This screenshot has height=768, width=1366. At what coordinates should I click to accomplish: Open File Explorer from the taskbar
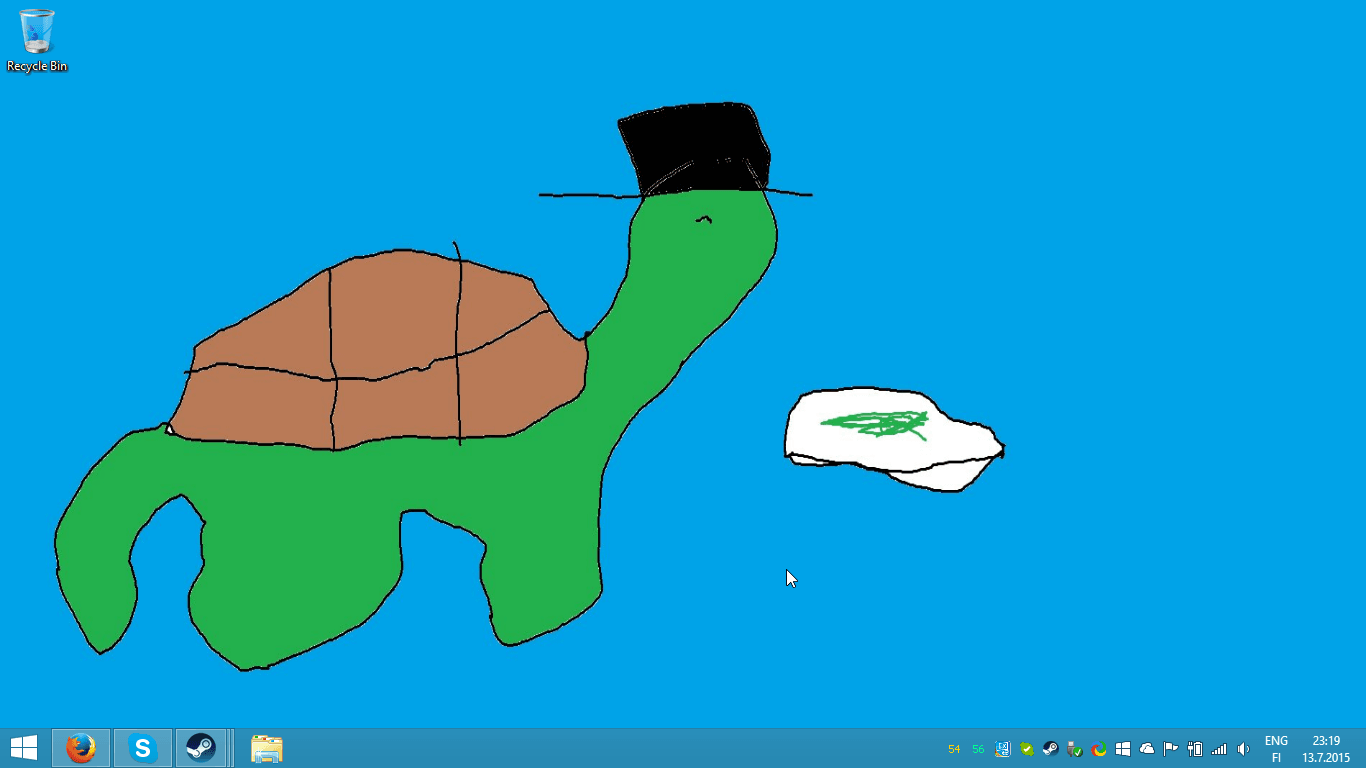266,748
